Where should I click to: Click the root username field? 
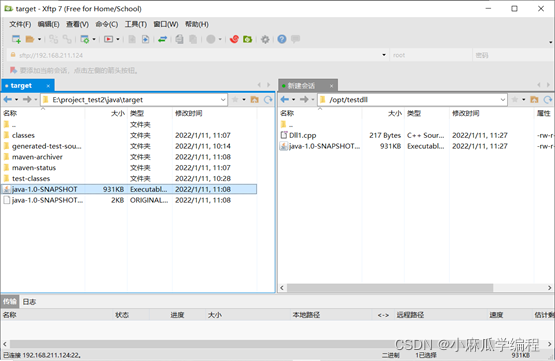pyautogui.click(x=431, y=55)
